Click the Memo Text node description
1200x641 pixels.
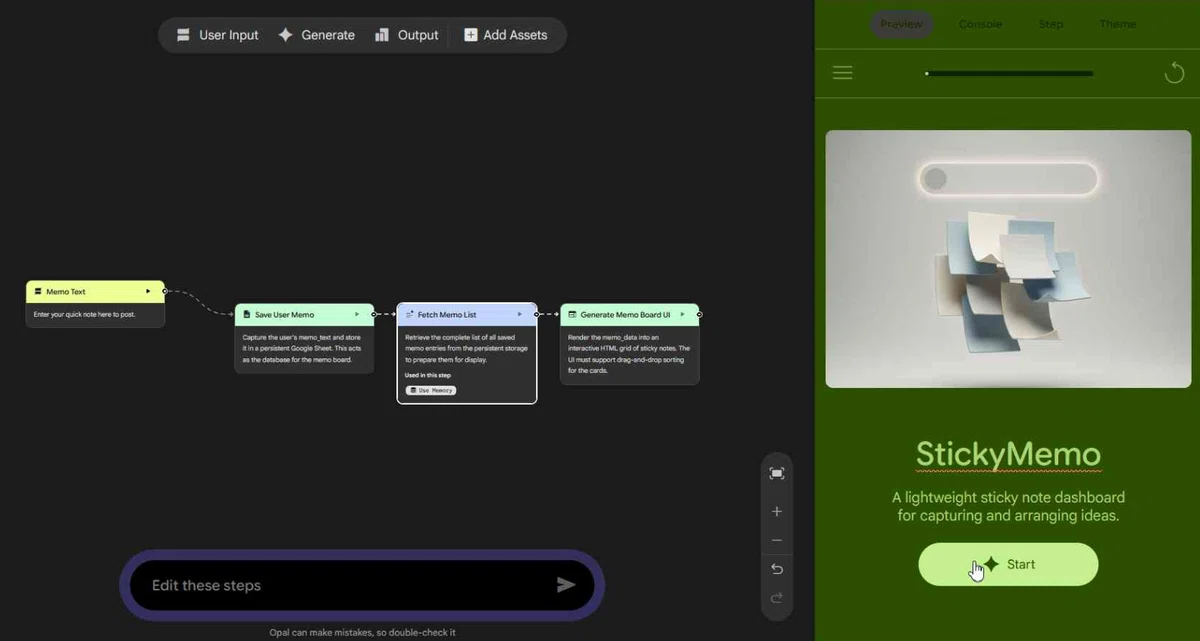[x=85, y=314]
